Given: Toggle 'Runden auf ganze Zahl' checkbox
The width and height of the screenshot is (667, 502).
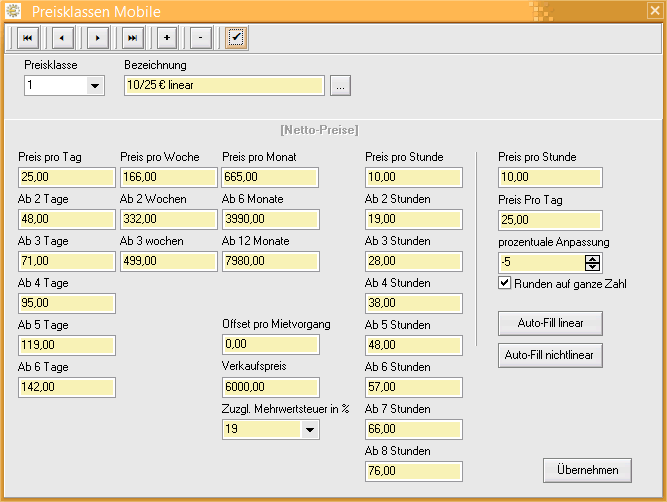Looking at the screenshot, I should (505, 283).
